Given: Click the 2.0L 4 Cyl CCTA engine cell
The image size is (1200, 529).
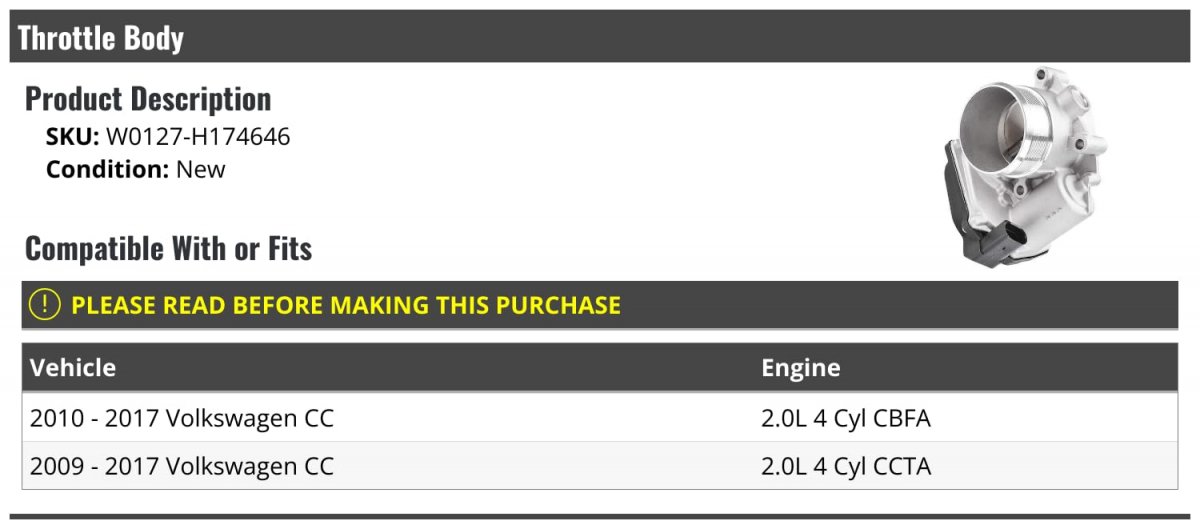Looking at the screenshot, I should (x=846, y=466).
